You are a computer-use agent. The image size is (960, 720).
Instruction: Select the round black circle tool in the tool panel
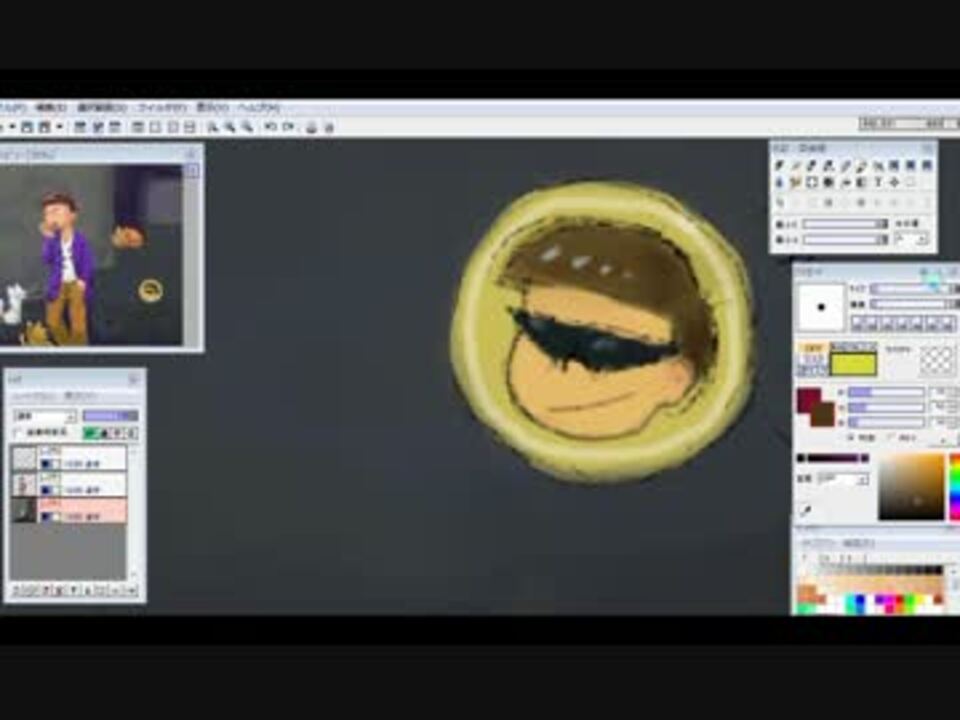[829, 182]
